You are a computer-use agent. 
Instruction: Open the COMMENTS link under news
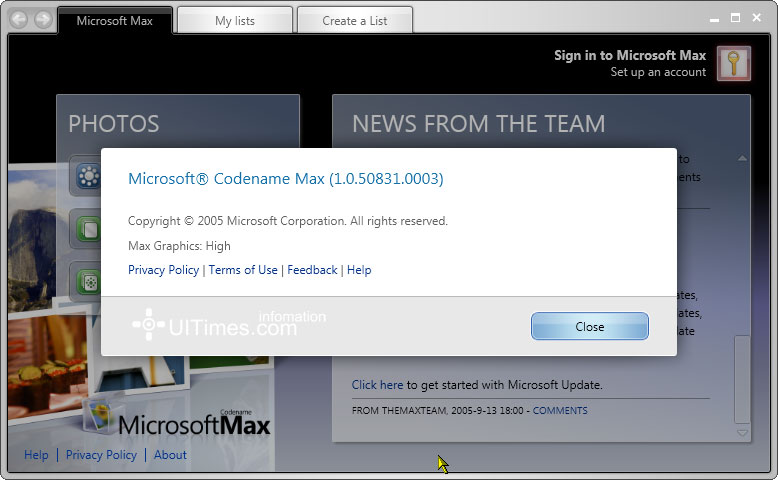pos(560,411)
